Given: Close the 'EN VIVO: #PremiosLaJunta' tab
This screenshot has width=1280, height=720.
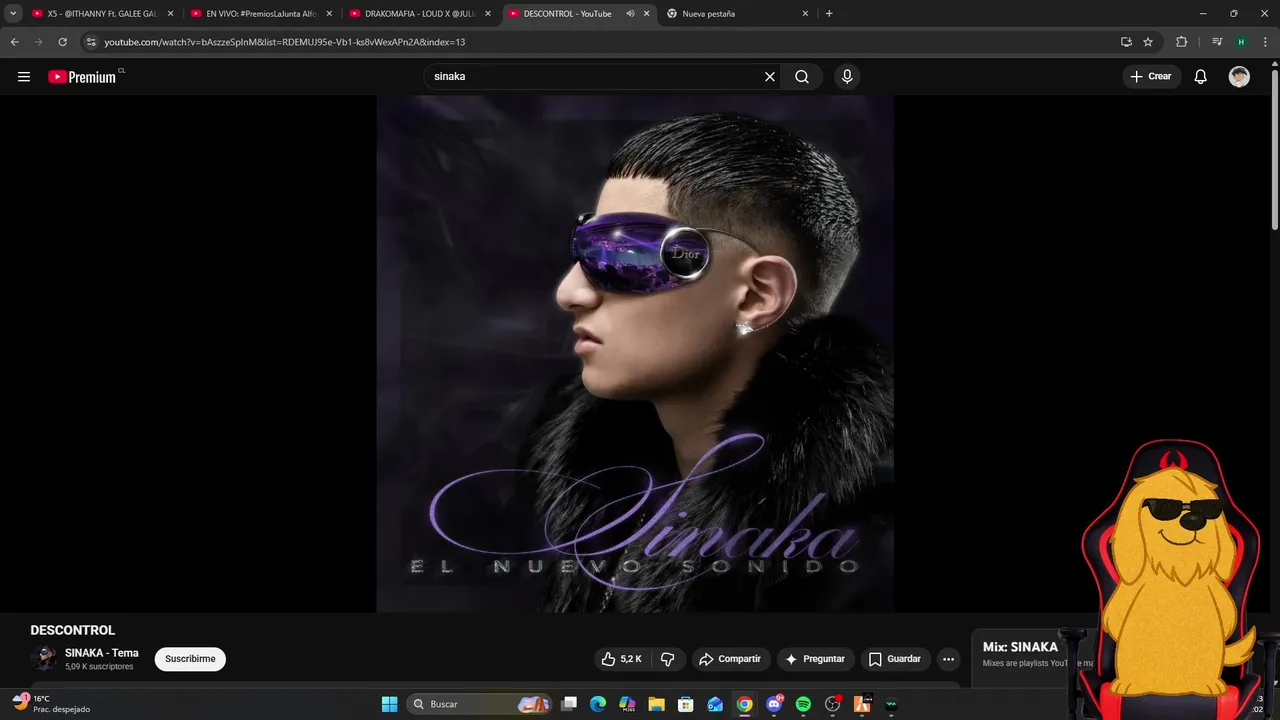Looking at the screenshot, I should (x=329, y=14).
